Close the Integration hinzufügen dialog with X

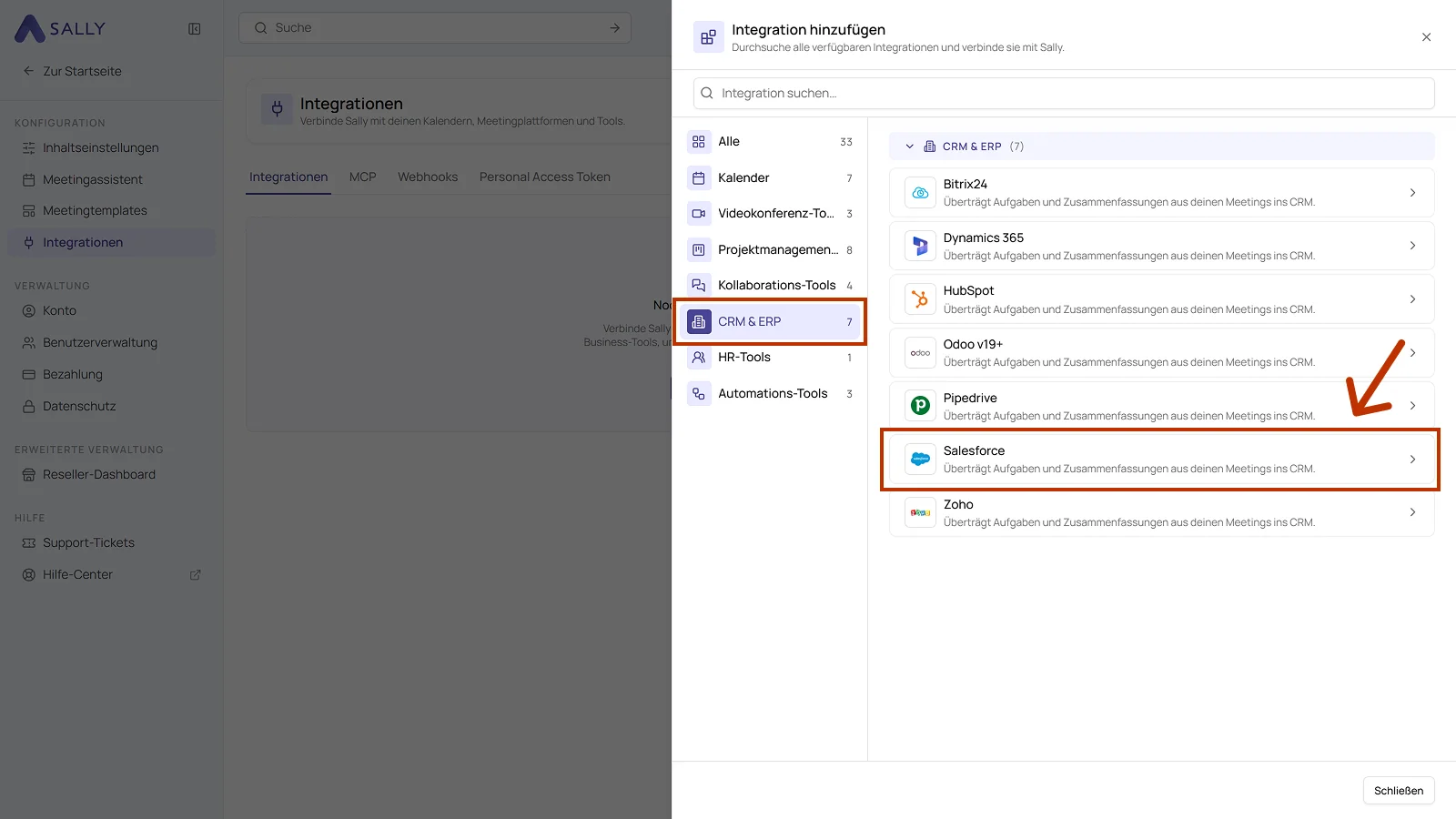tap(1426, 37)
